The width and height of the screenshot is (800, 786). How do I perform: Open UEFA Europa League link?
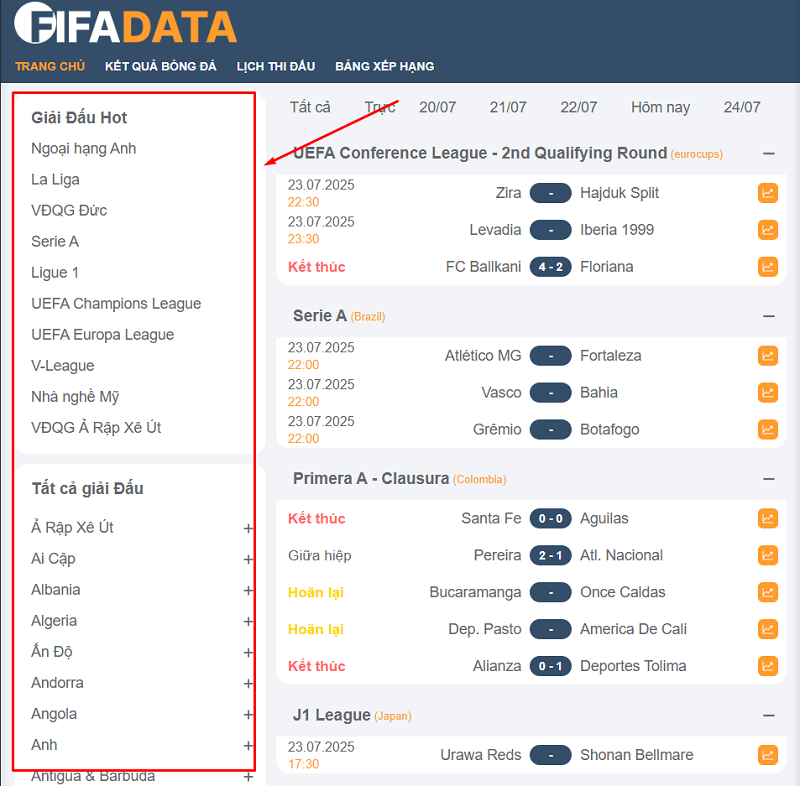pos(103,335)
